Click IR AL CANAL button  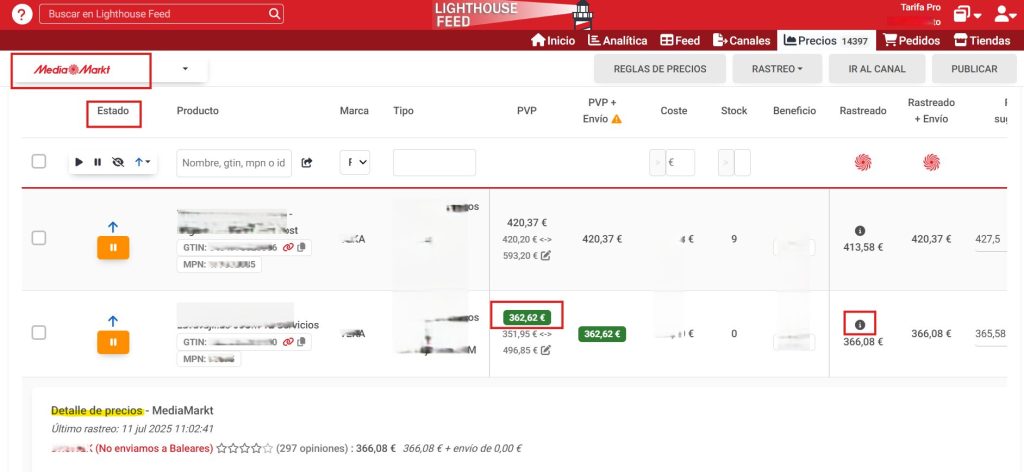coord(876,69)
